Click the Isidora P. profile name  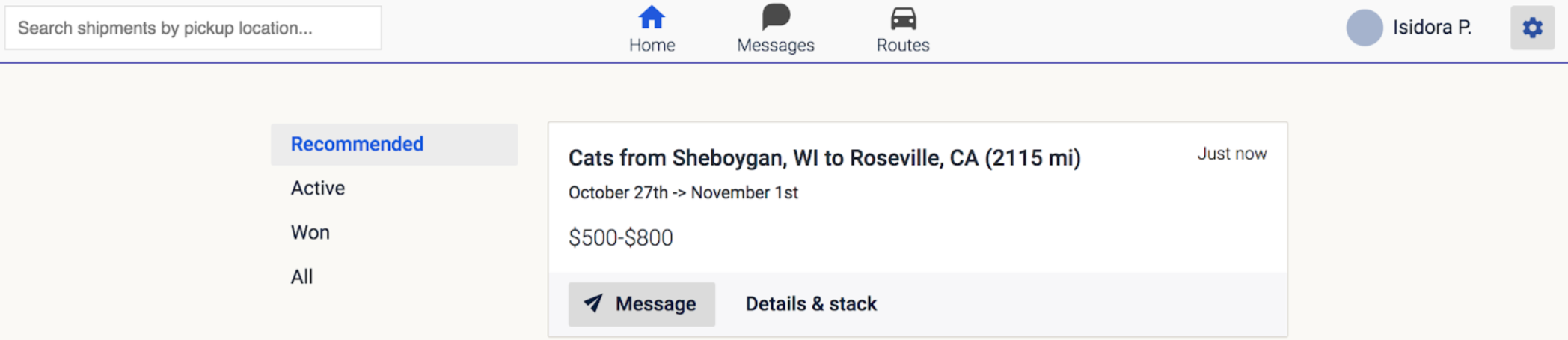tap(1431, 28)
